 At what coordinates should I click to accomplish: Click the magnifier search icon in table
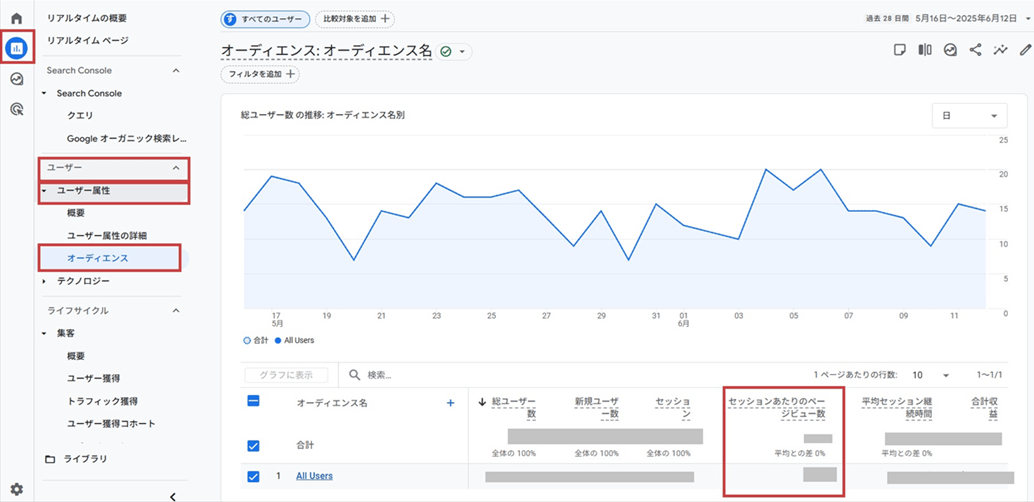pos(355,375)
